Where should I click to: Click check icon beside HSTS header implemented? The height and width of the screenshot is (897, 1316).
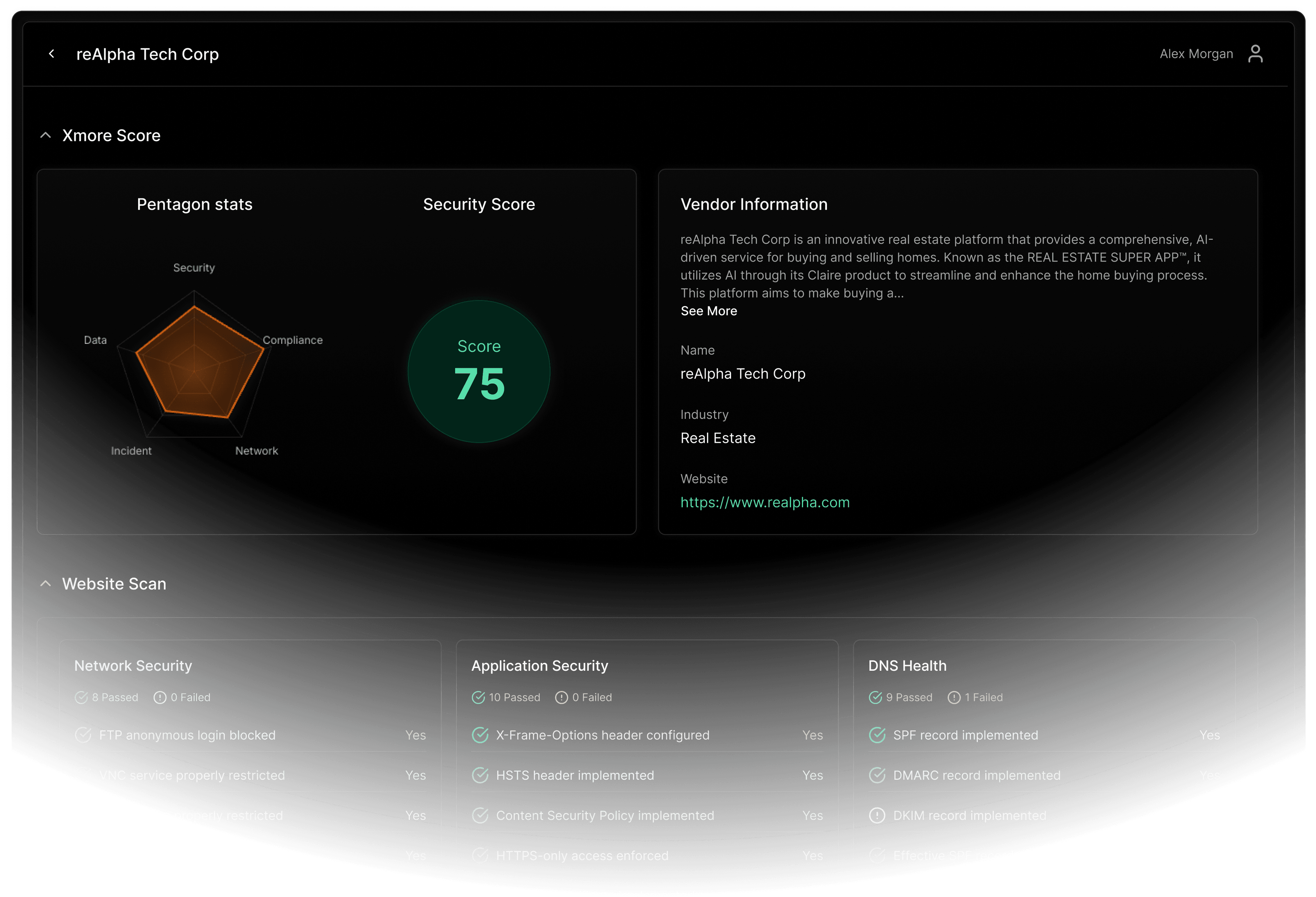[480, 775]
